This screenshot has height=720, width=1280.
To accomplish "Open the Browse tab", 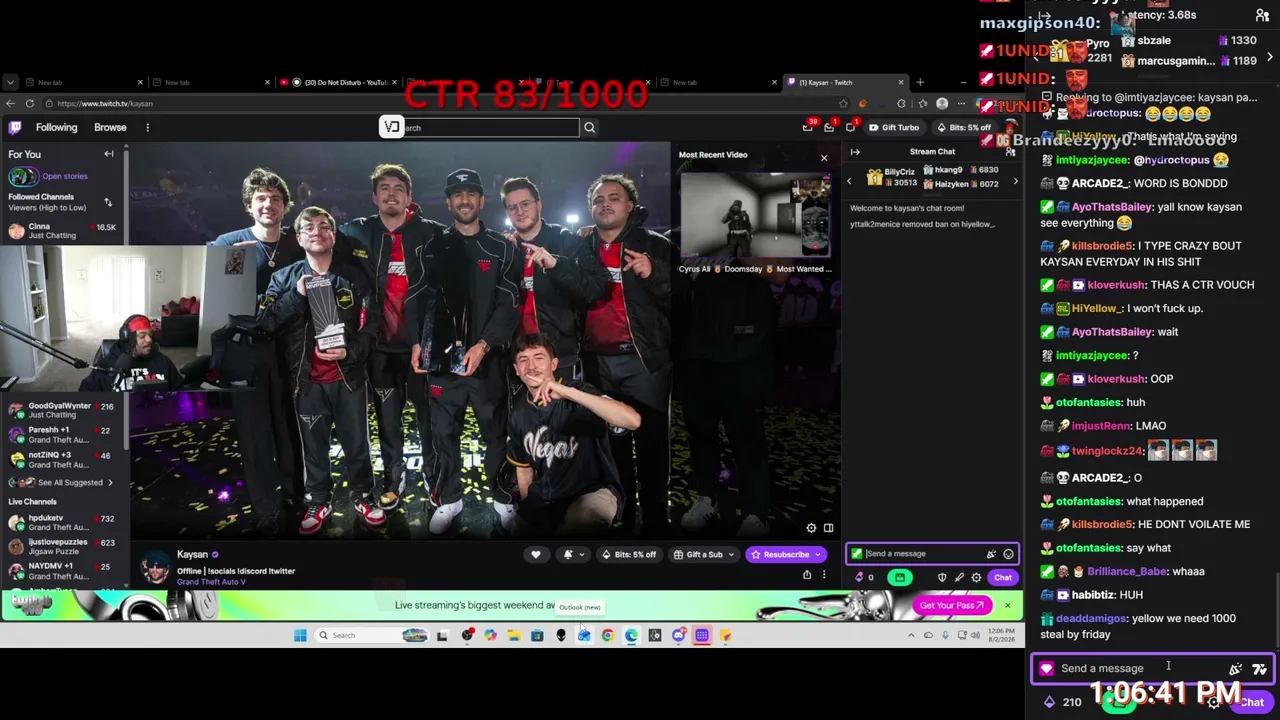I will point(110,128).
